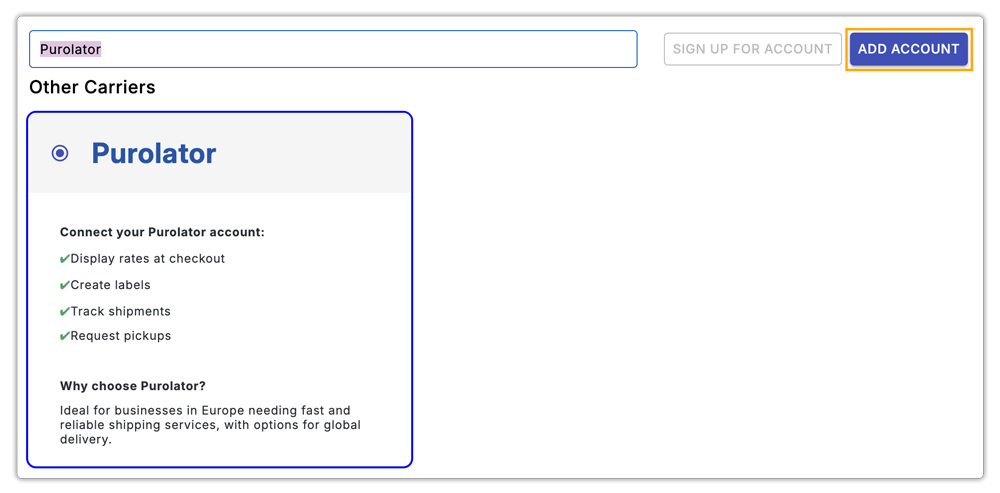The height and width of the screenshot is (493, 1000).
Task: Click highlighted Purolator text in search box
Action: click(x=70, y=49)
